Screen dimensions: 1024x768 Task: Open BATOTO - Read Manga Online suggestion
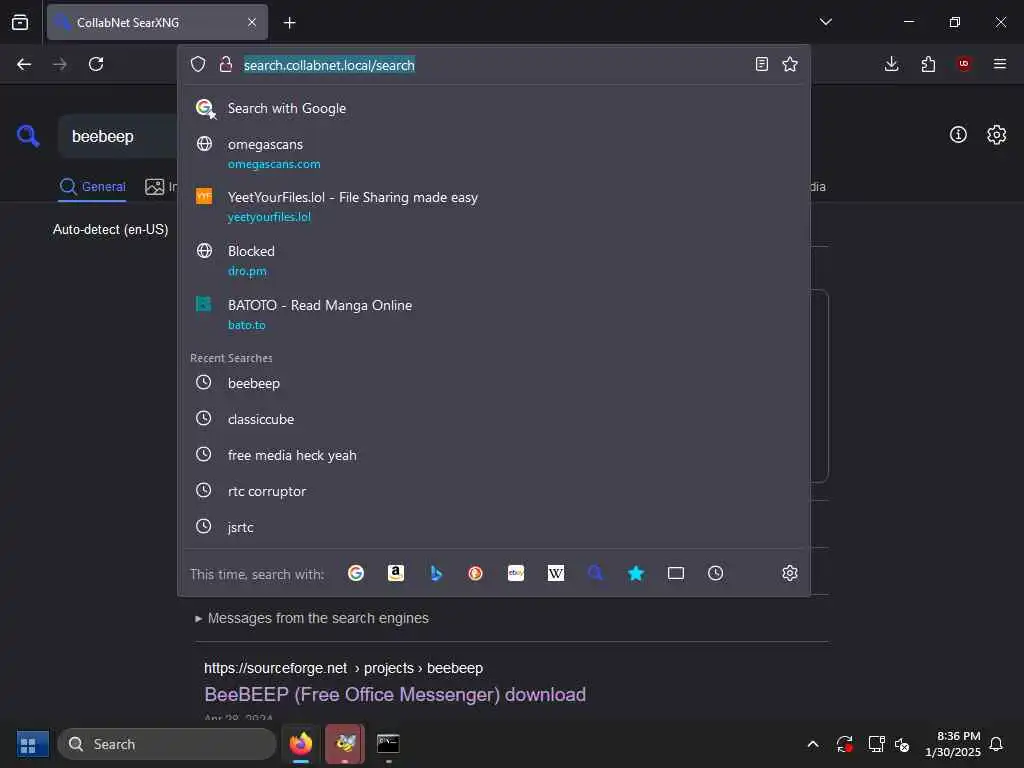(x=494, y=314)
